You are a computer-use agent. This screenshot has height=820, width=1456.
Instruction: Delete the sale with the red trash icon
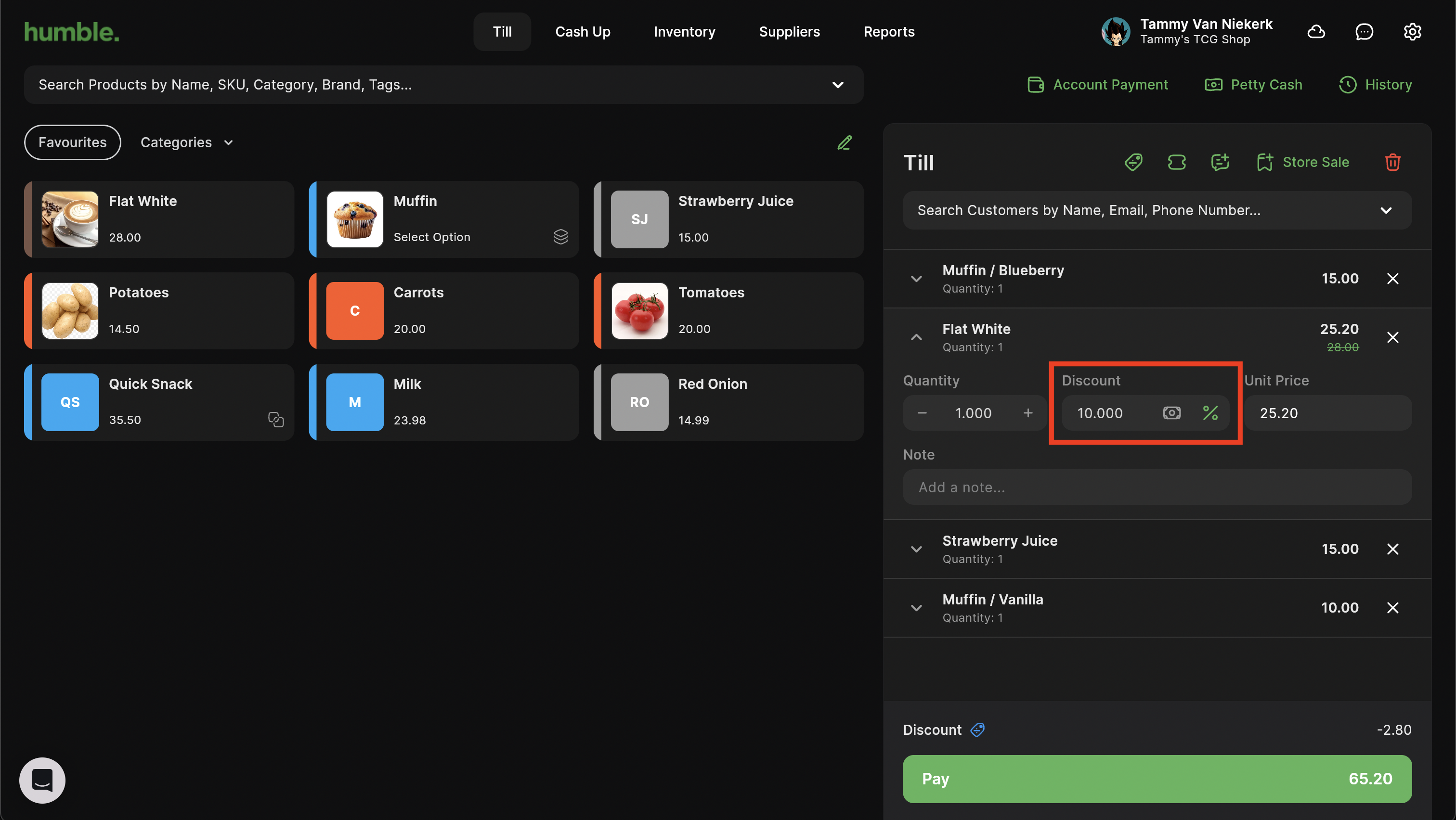[x=1392, y=162]
